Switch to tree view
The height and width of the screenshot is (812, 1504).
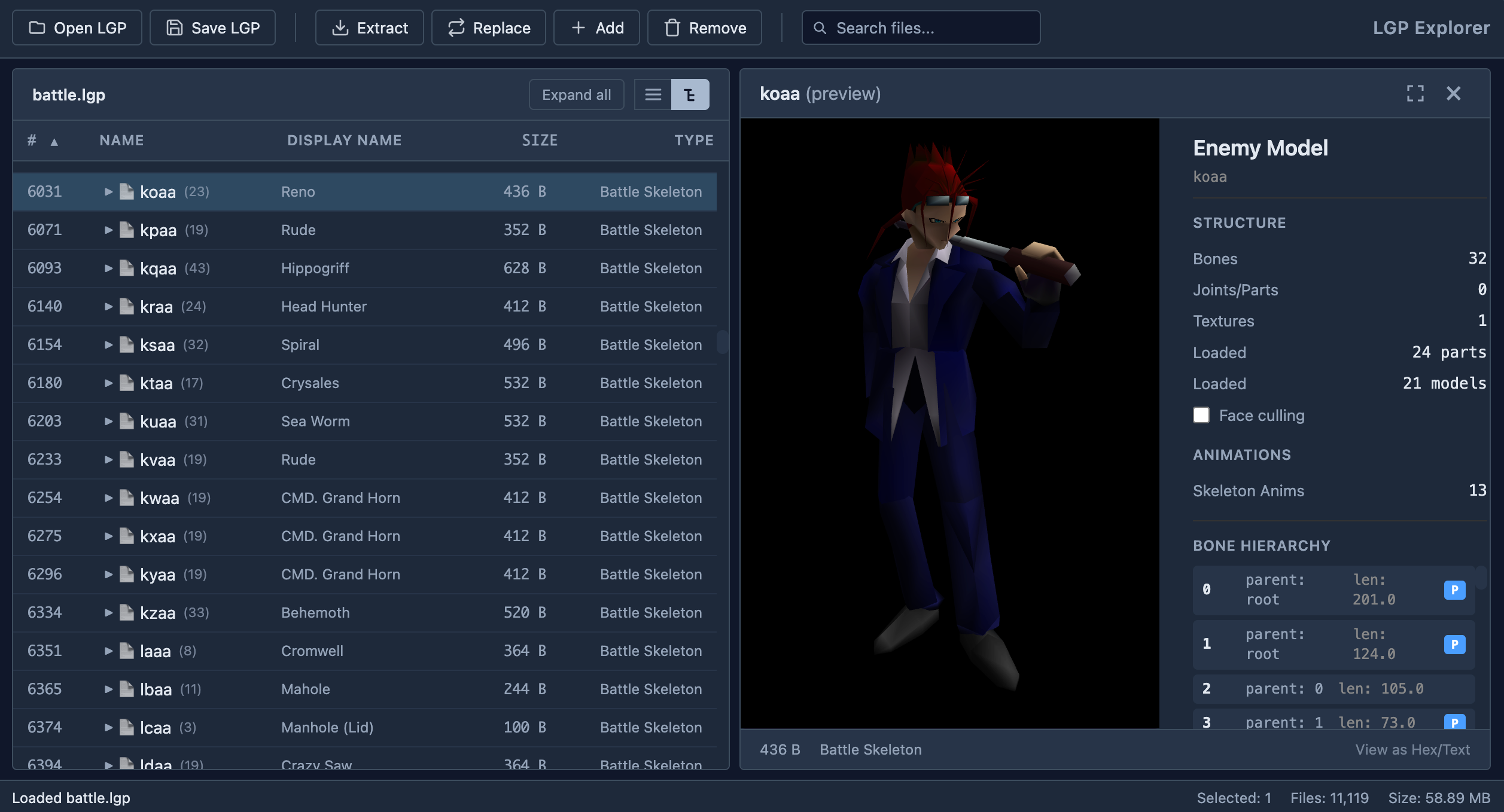click(690, 94)
